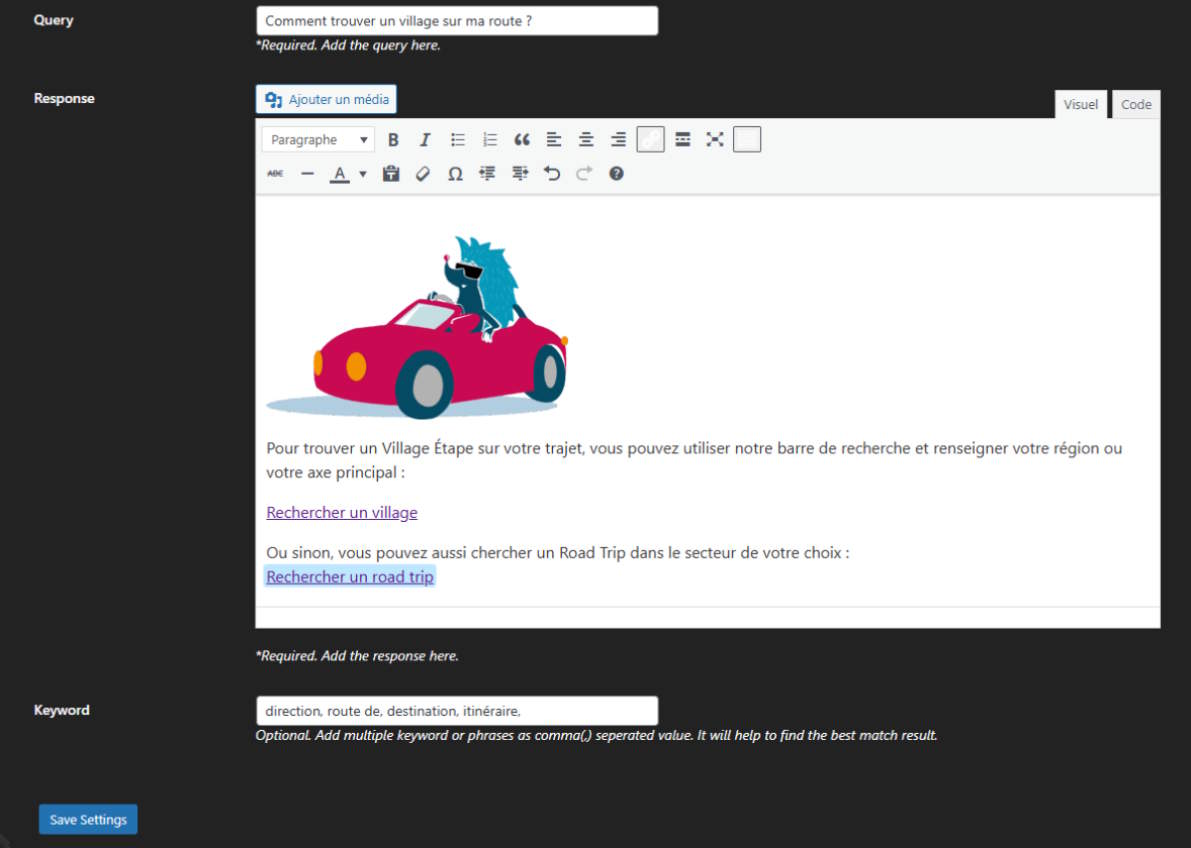Open the Paragraphe format dropdown
Image resolution: width=1191 pixels, height=848 pixels.
317,139
